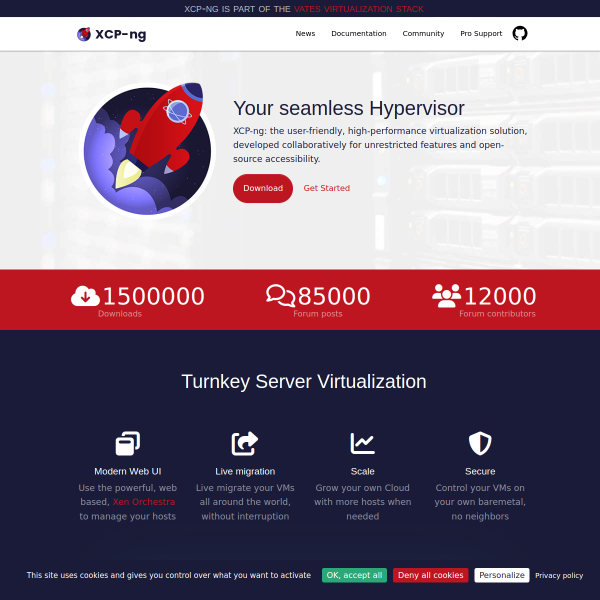The width and height of the screenshot is (600, 600).
Task: Open the Vates Virtualization Stack link
Action: pos(359,9)
